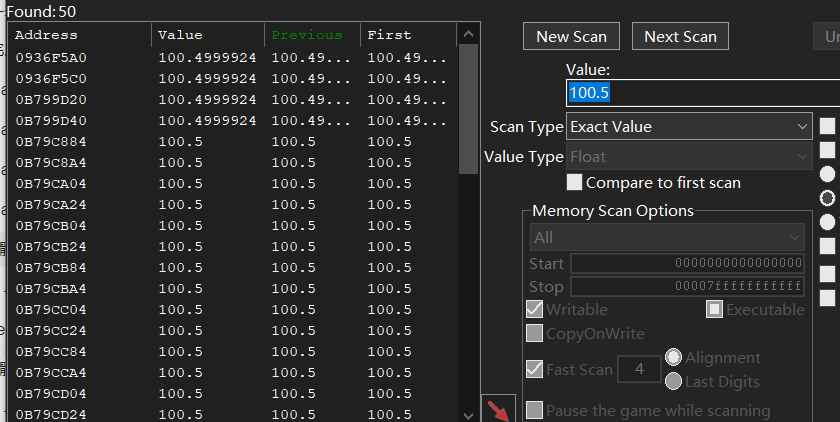This screenshot has height=422, width=840.
Task: Click the Address column header
Action: click(80, 35)
